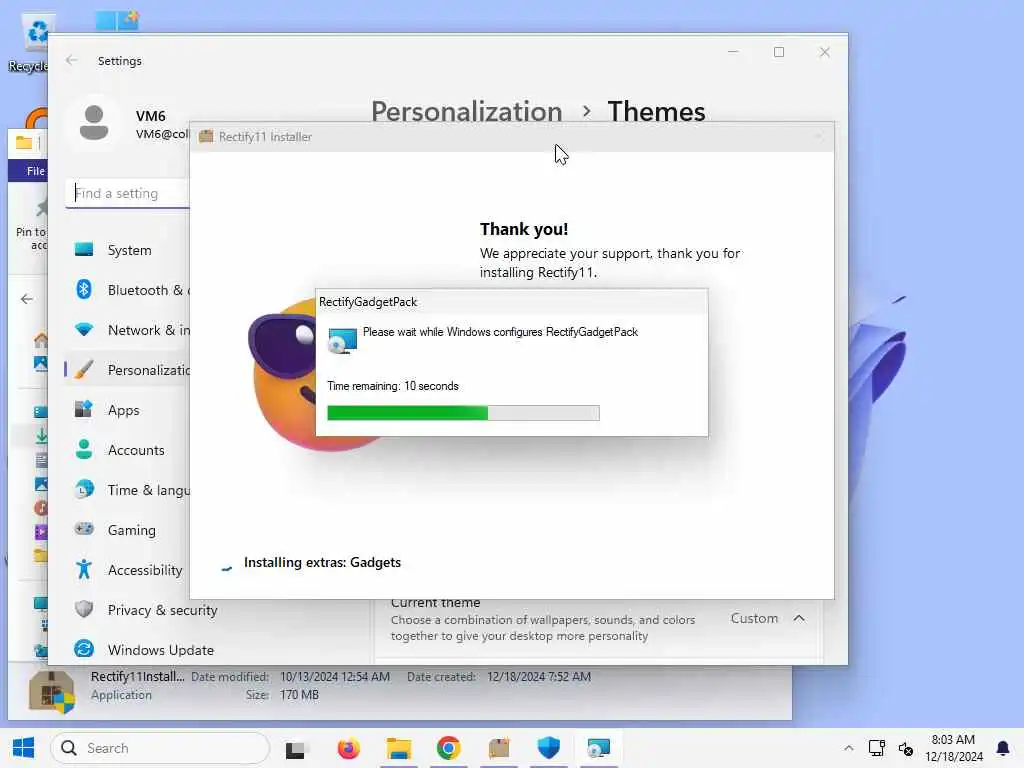Viewport: 1024px width, 768px height.
Task: Click the 'Installing extras: Gadgets' status text
Action: (x=322, y=562)
